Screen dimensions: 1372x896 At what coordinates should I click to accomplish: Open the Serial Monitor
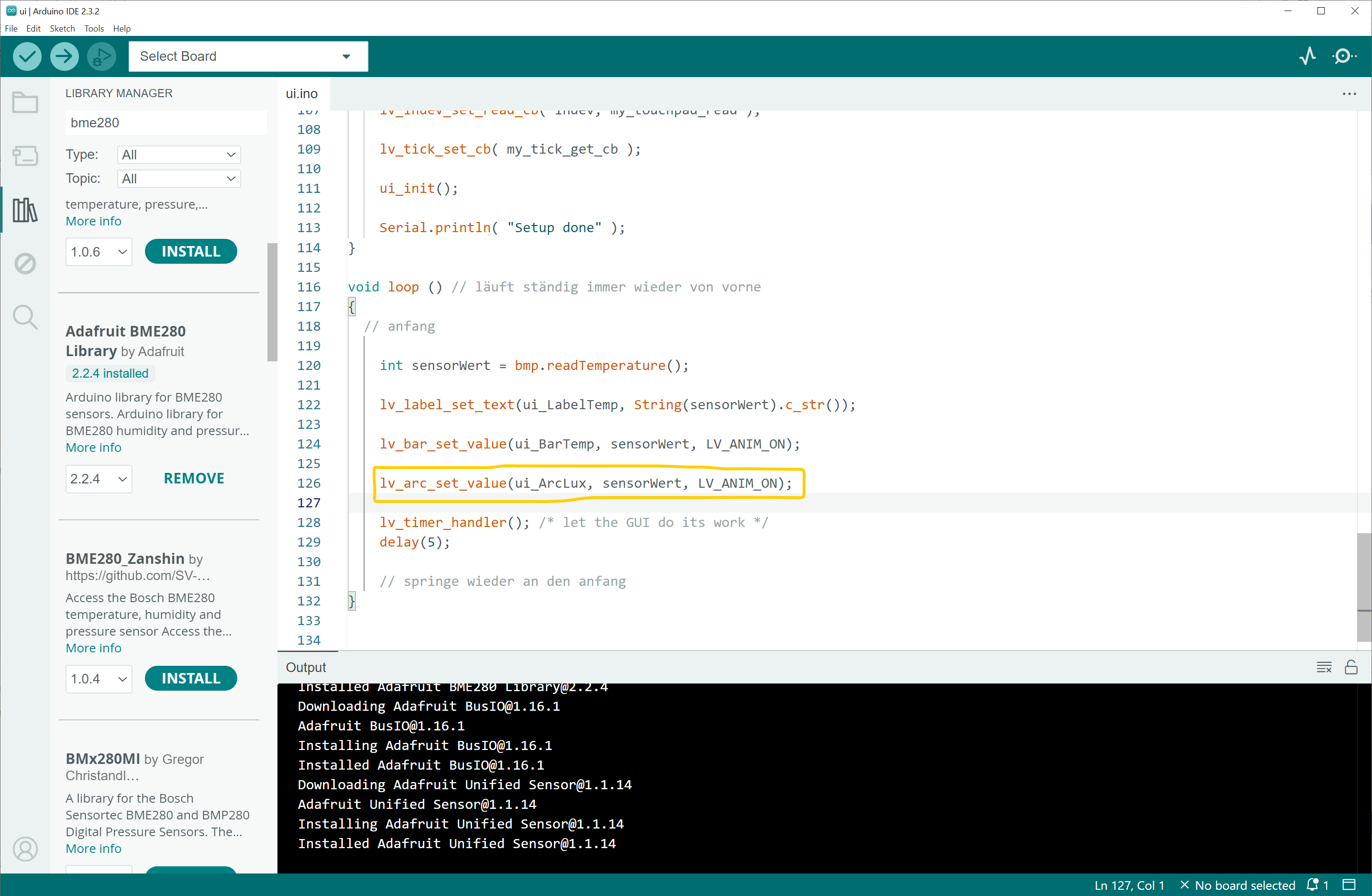(1344, 56)
